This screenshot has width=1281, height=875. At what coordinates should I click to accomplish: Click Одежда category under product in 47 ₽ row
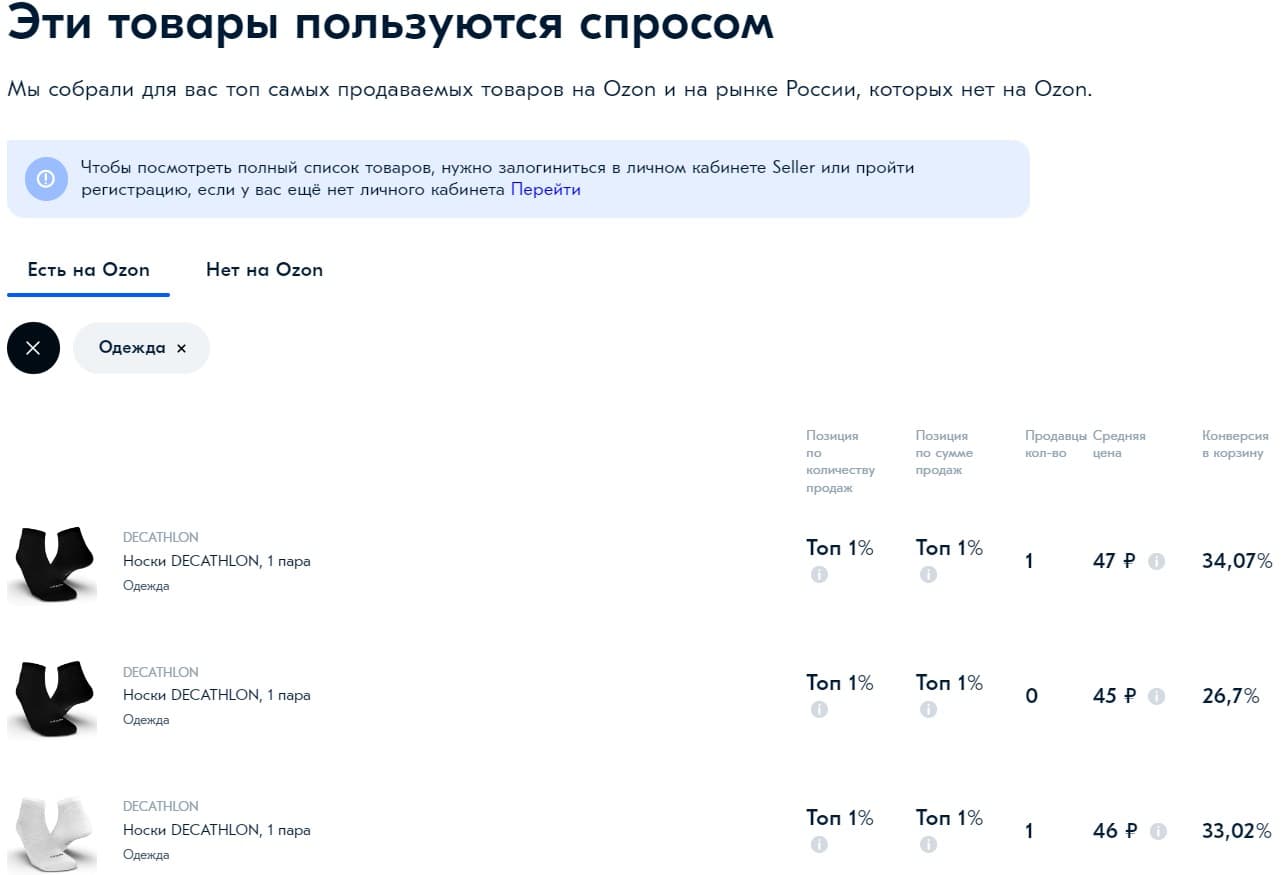click(x=146, y=586)
